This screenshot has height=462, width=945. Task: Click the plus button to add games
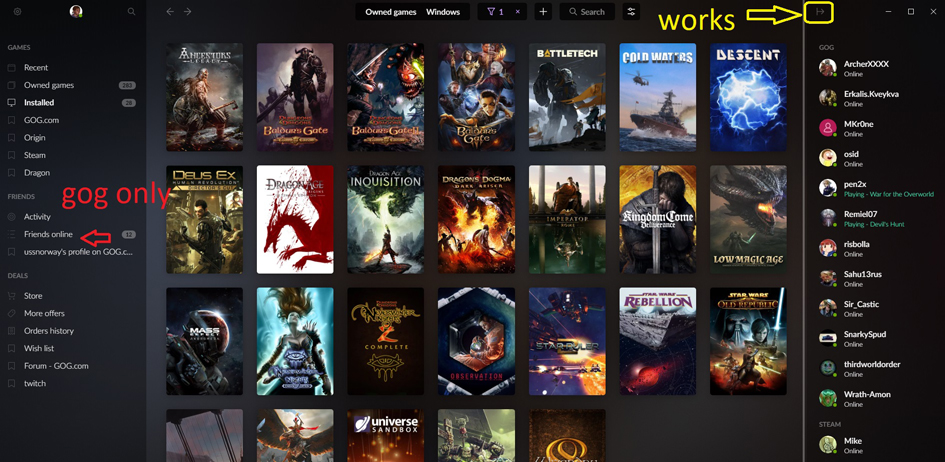tap(543, 11)
